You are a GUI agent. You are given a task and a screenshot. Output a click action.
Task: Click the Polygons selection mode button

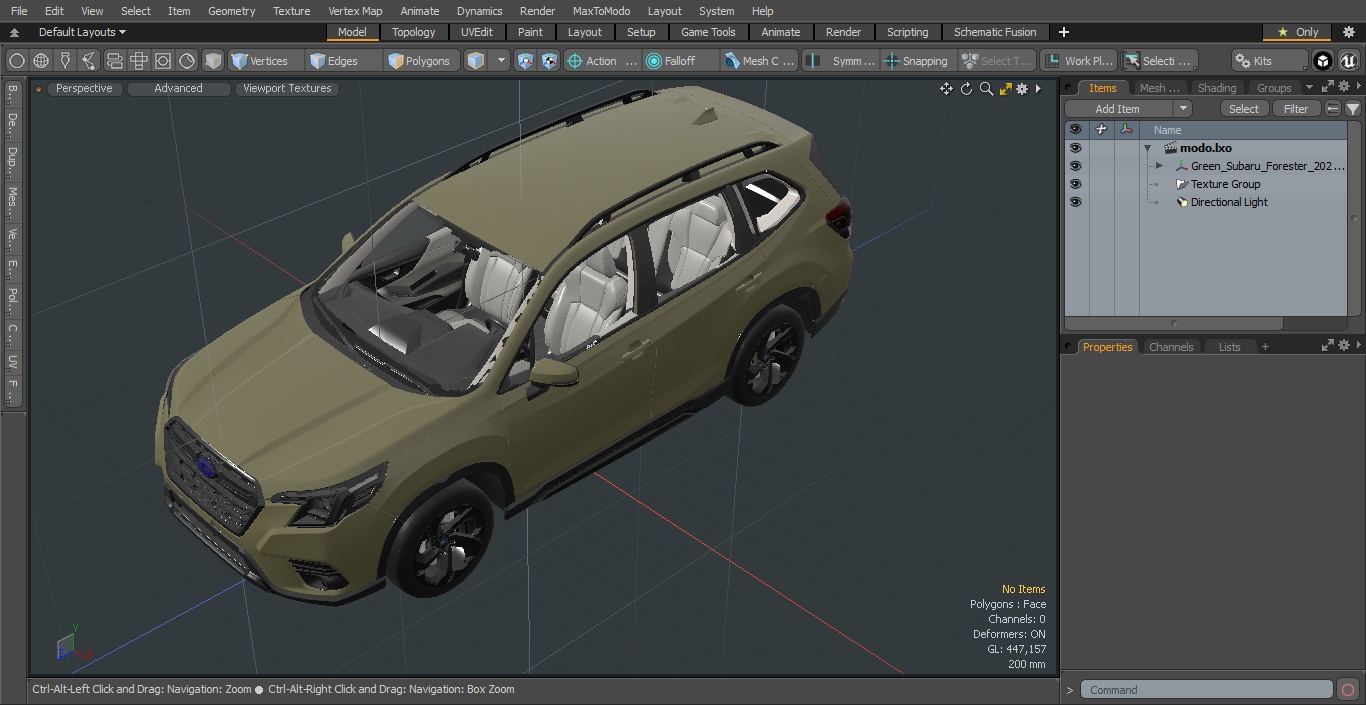(421, 61)
